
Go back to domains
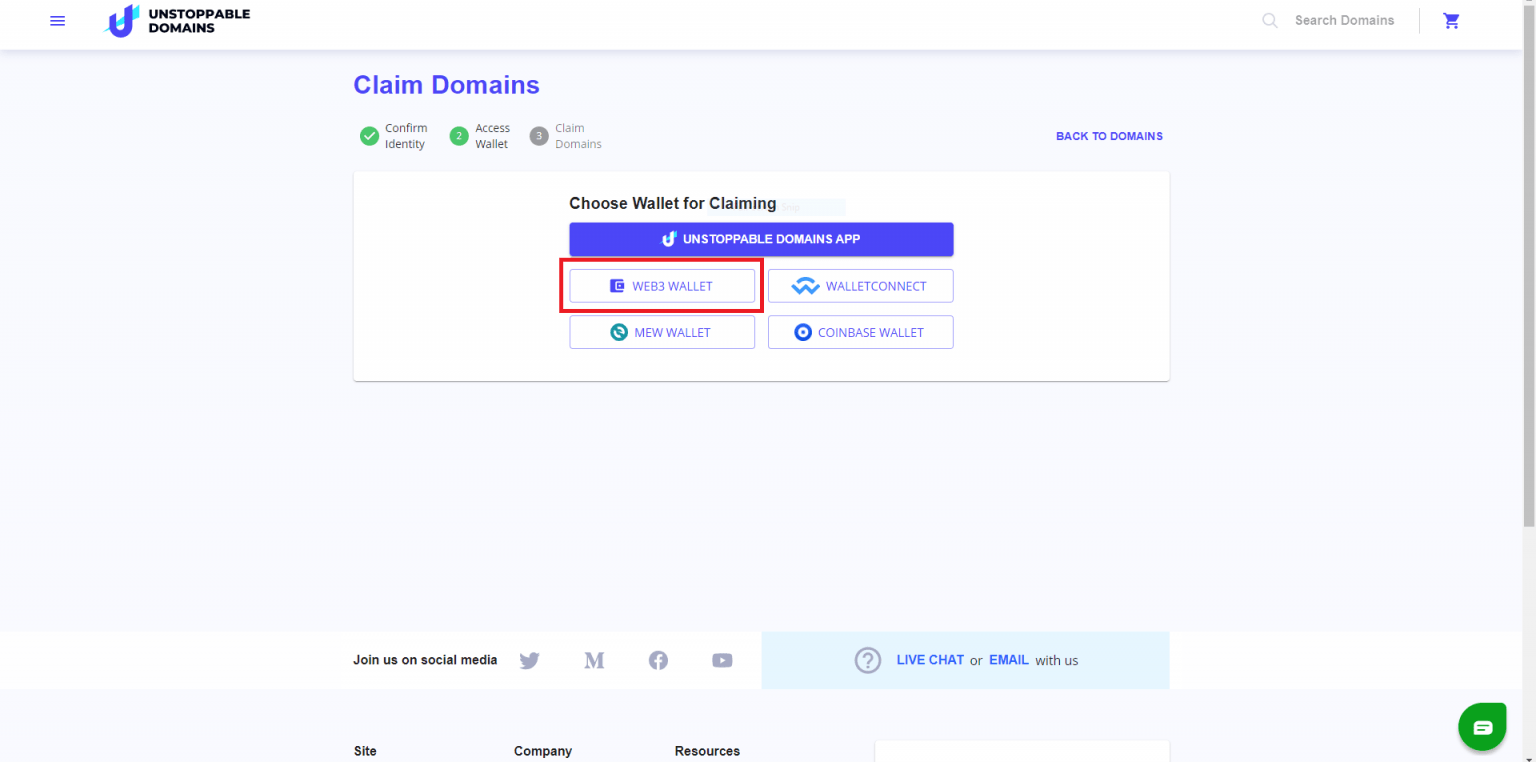[x=1109, y=136]
